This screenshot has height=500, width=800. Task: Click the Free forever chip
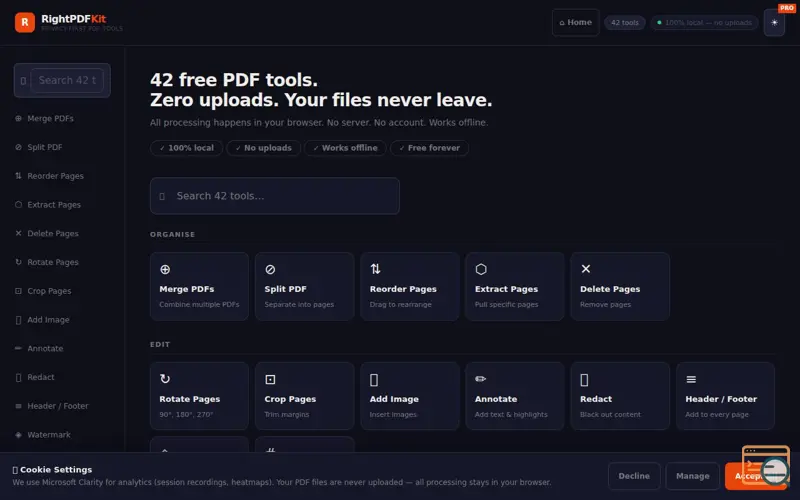point(429,148)
